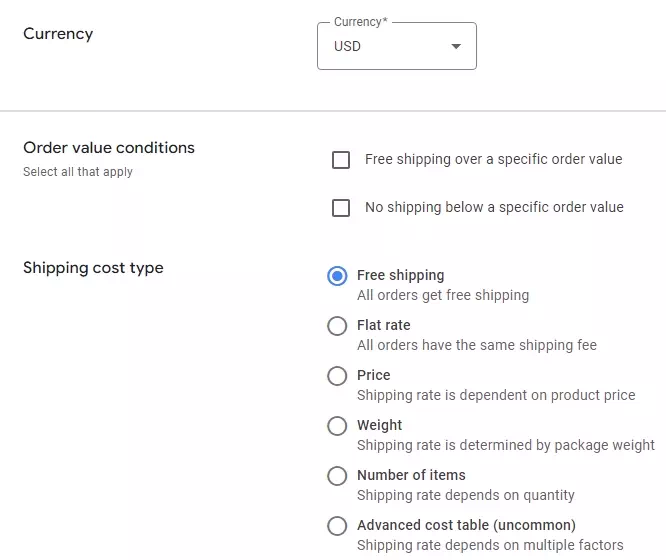Click the Currency dropdown arrow icon
The height and width of the screenshot is (560, 666).
click(456, 46)
